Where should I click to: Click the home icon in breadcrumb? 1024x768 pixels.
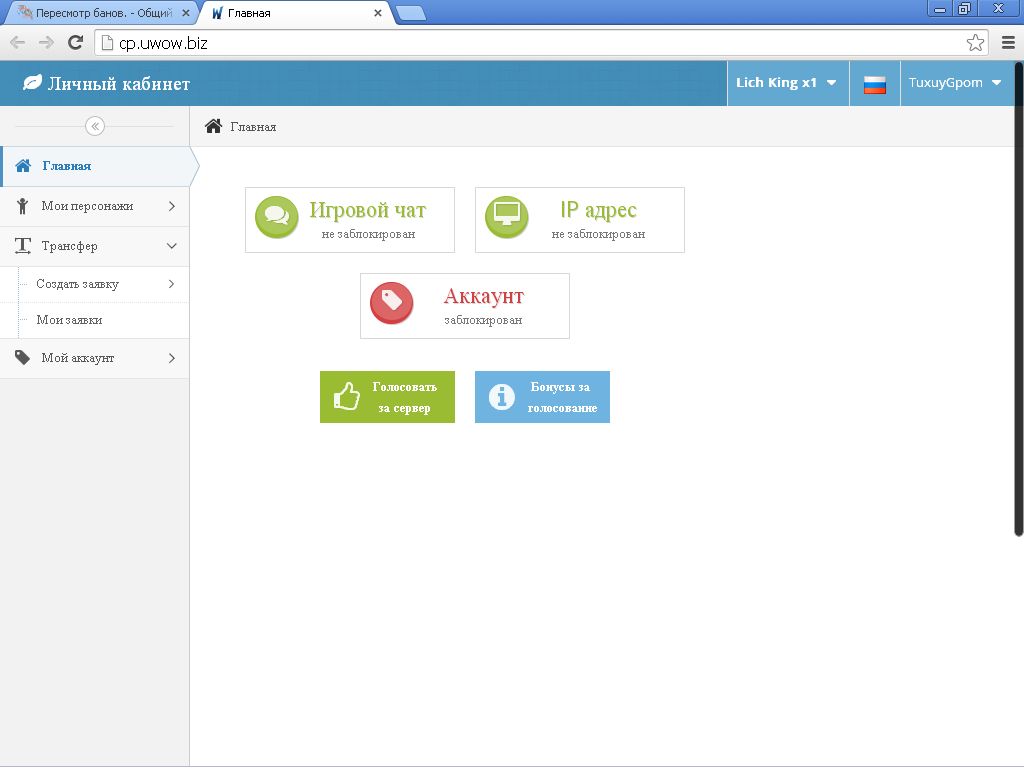pyautogui.click(x=213, y=126)
